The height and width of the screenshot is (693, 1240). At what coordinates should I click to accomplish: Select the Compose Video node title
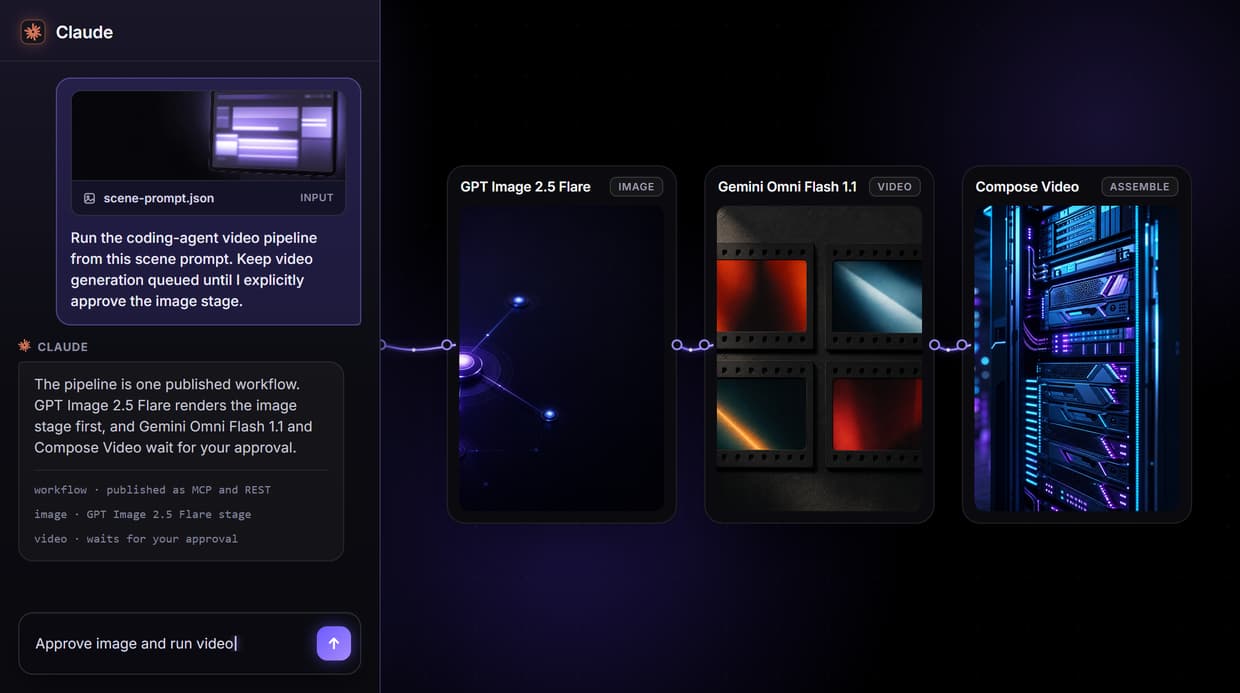click(x=1027, y=186)
